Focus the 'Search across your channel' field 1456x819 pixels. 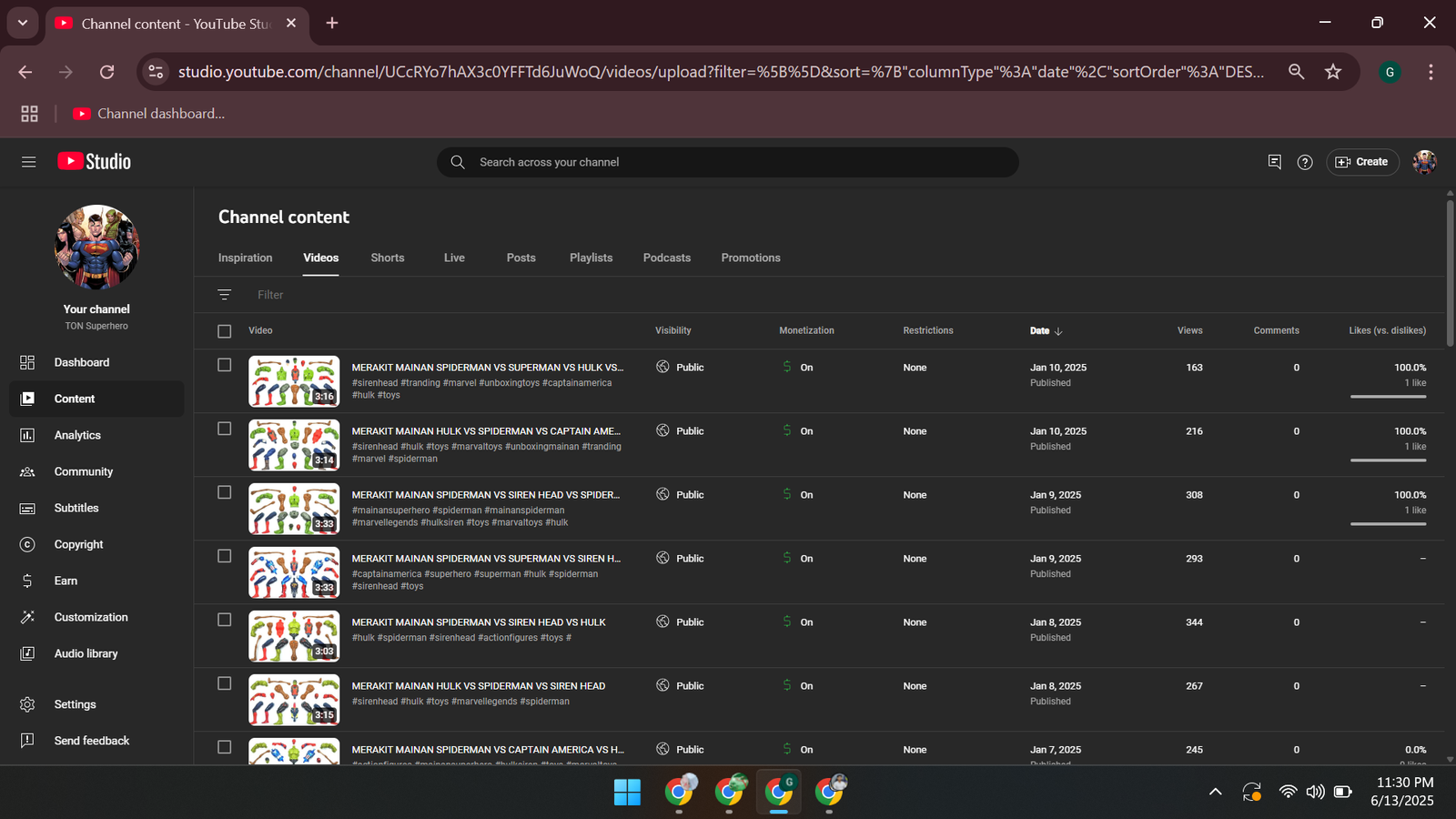click(728, 162)
